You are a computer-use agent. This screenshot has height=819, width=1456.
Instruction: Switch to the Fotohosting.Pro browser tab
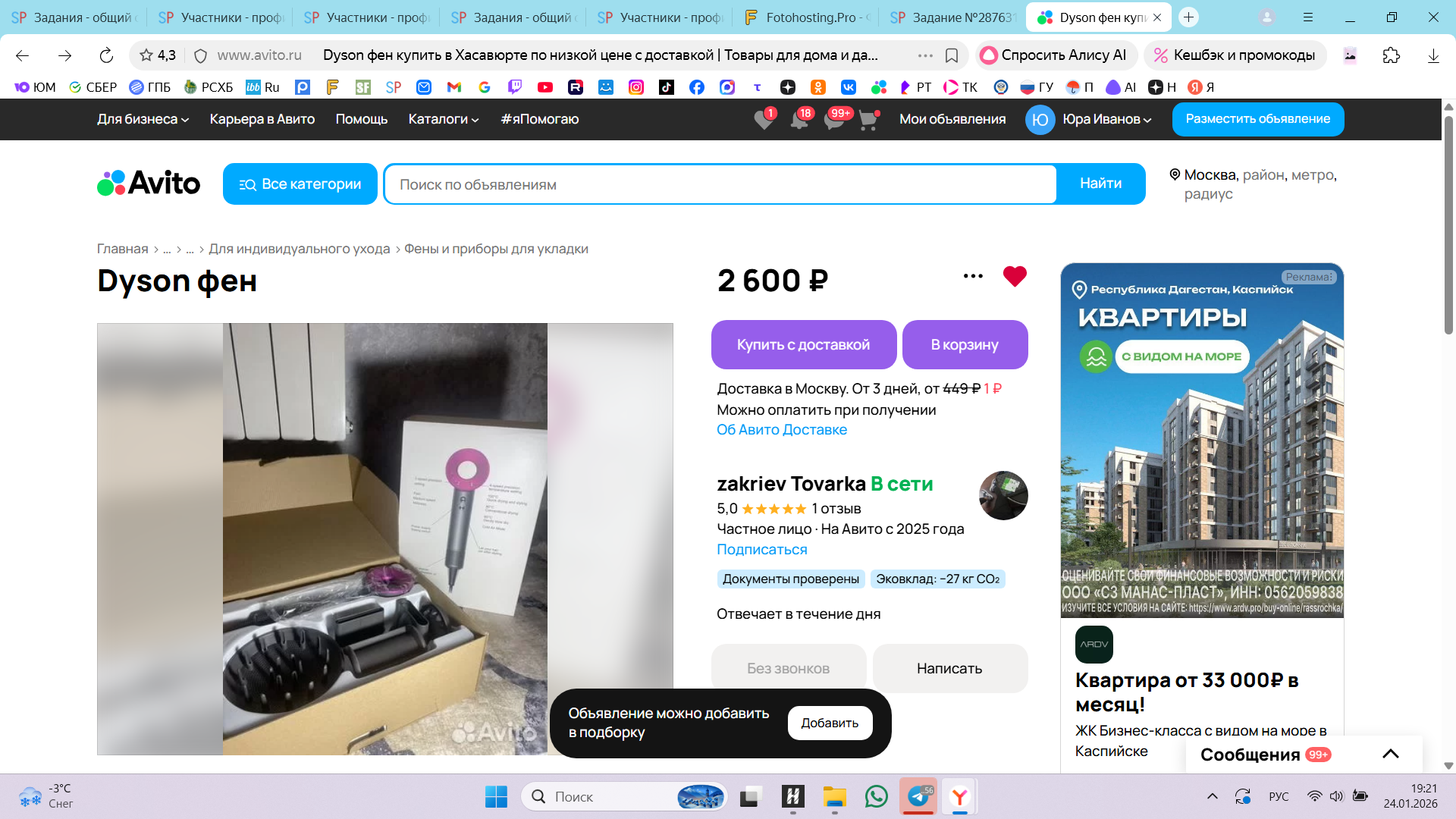coord(808,17)
